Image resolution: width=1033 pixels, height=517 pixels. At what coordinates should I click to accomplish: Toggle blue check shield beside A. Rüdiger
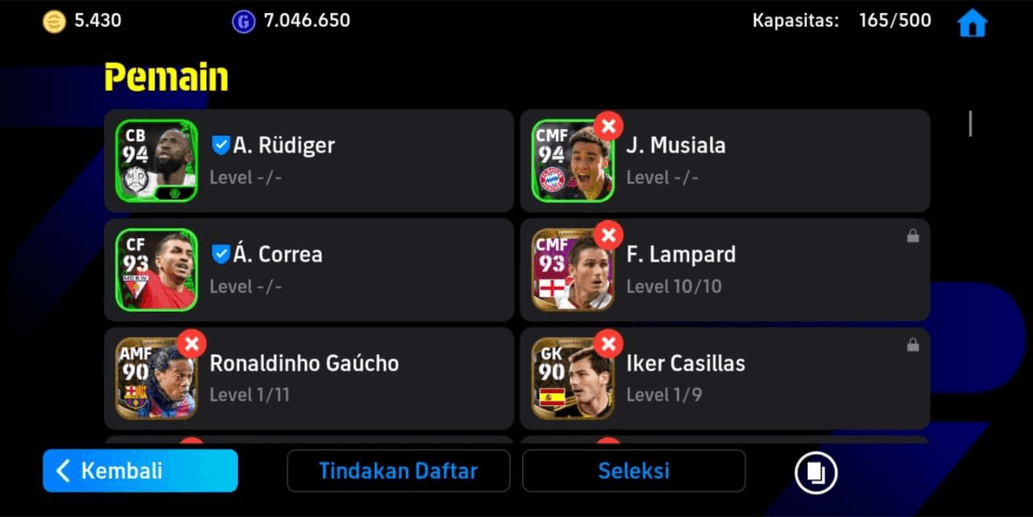click(x=220, y=146)
